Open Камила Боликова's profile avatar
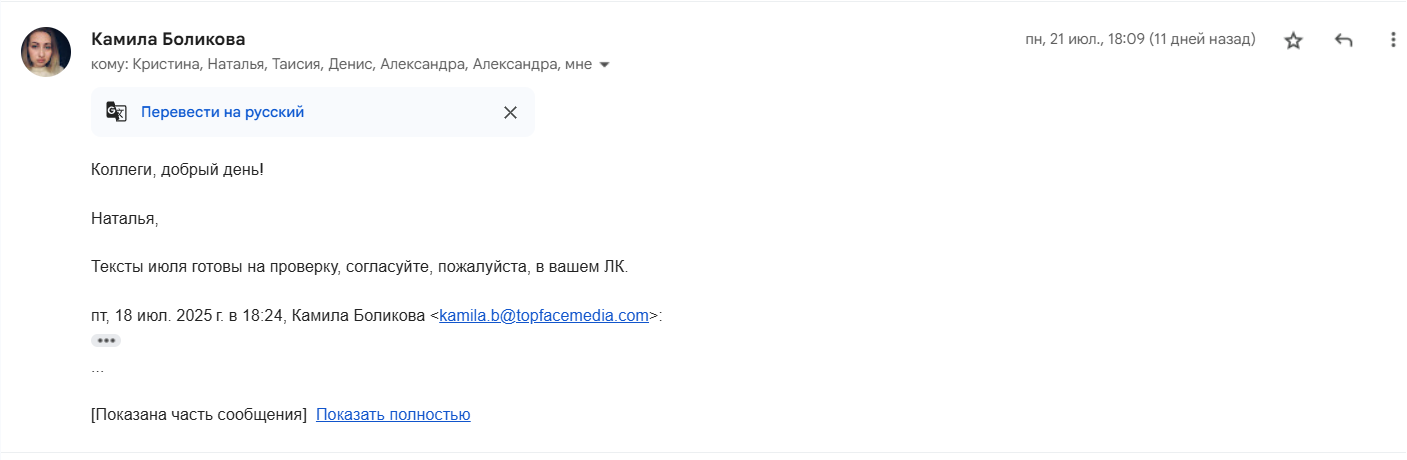The height and width of the screenshot is (460, 1407). click(46, 52)
